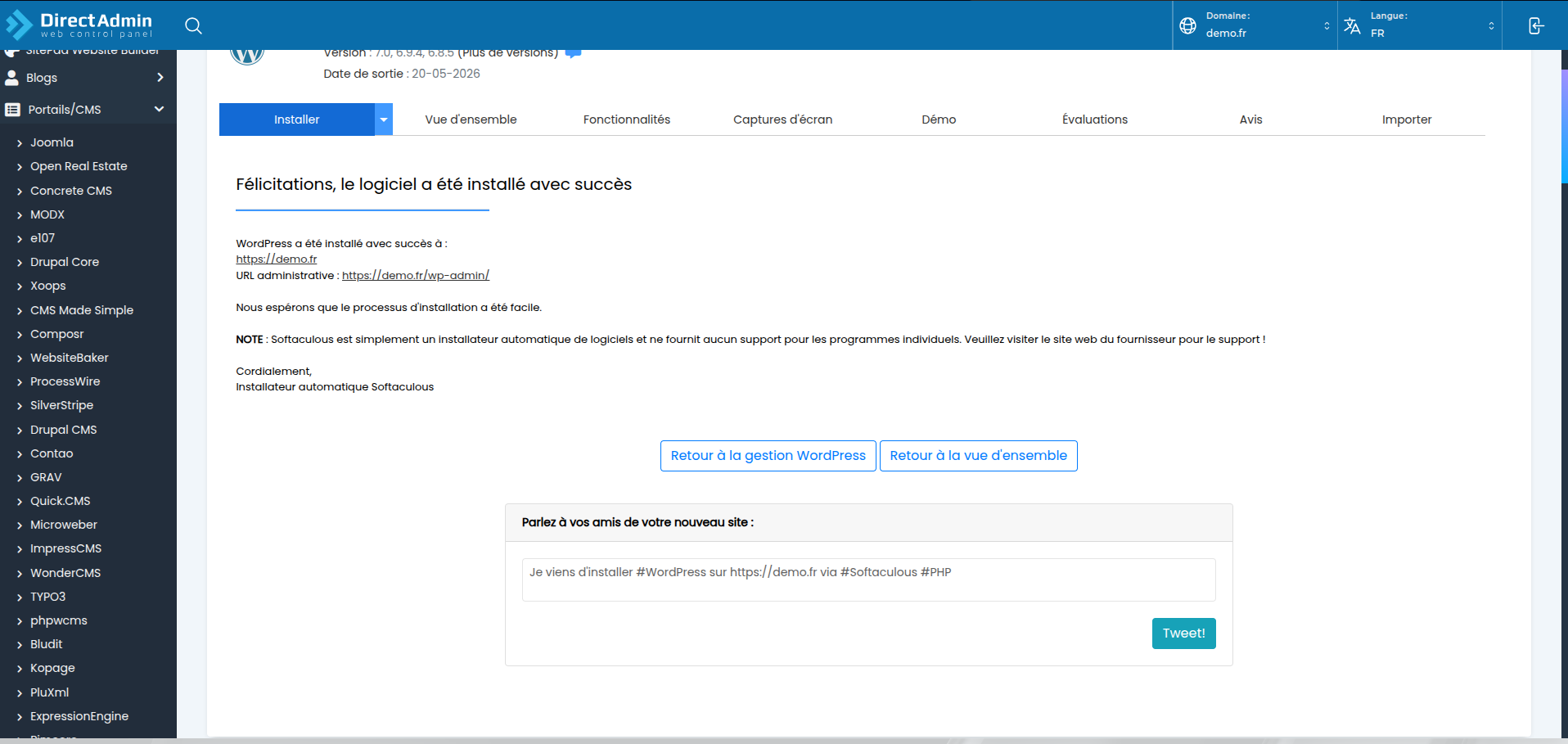Open Composr in the sidebar
This screenshot has width=1568, height=744.
[x=57, y=334]
